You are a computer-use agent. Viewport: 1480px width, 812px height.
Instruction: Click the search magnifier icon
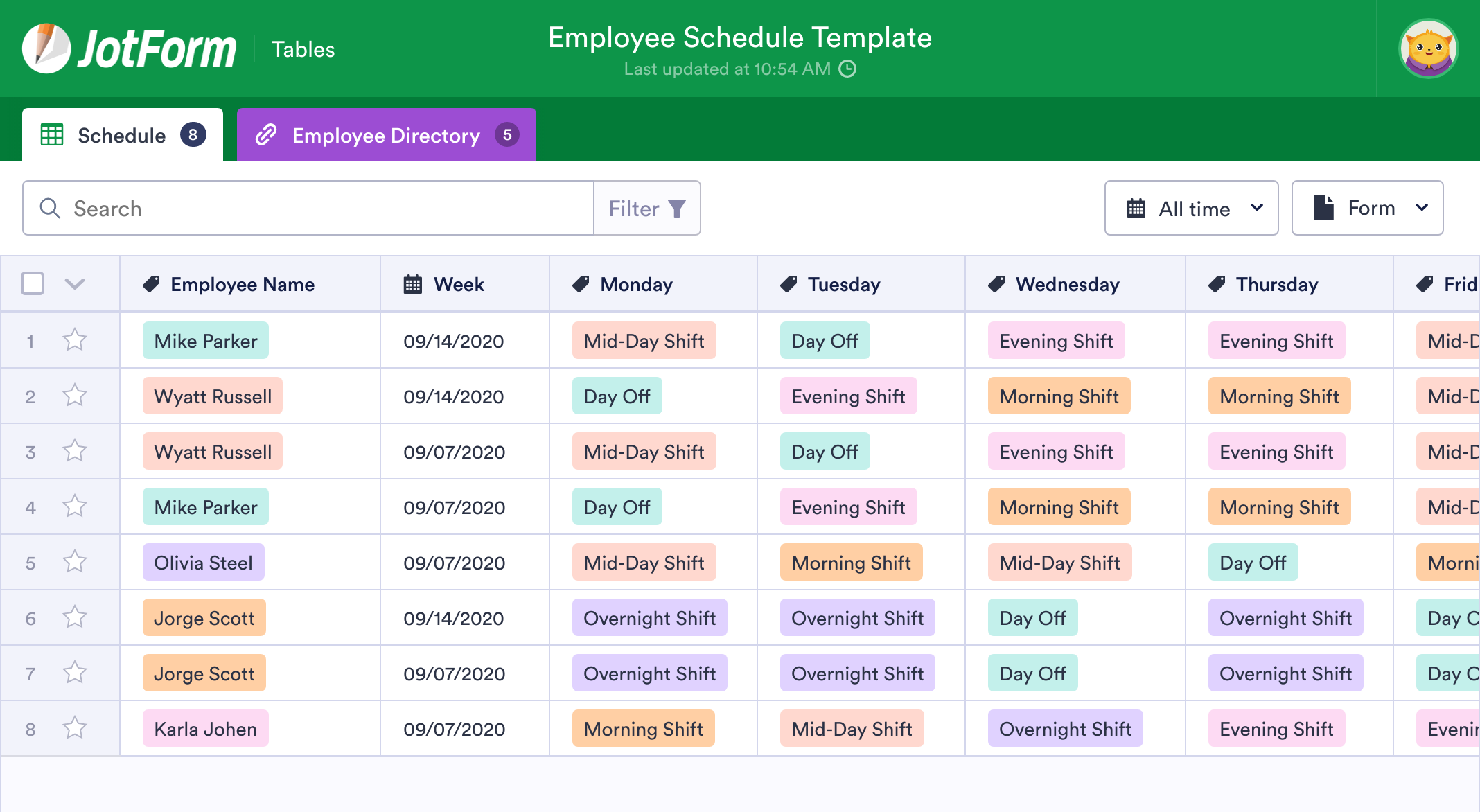tap(49, 208)
